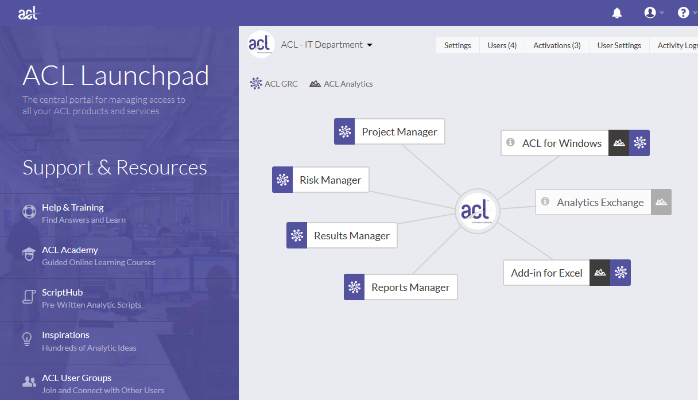Click the ACL IT Department round logo
The height and width of the screenshot is (400, 698).
pyautogui.click(x=260, y=44)
